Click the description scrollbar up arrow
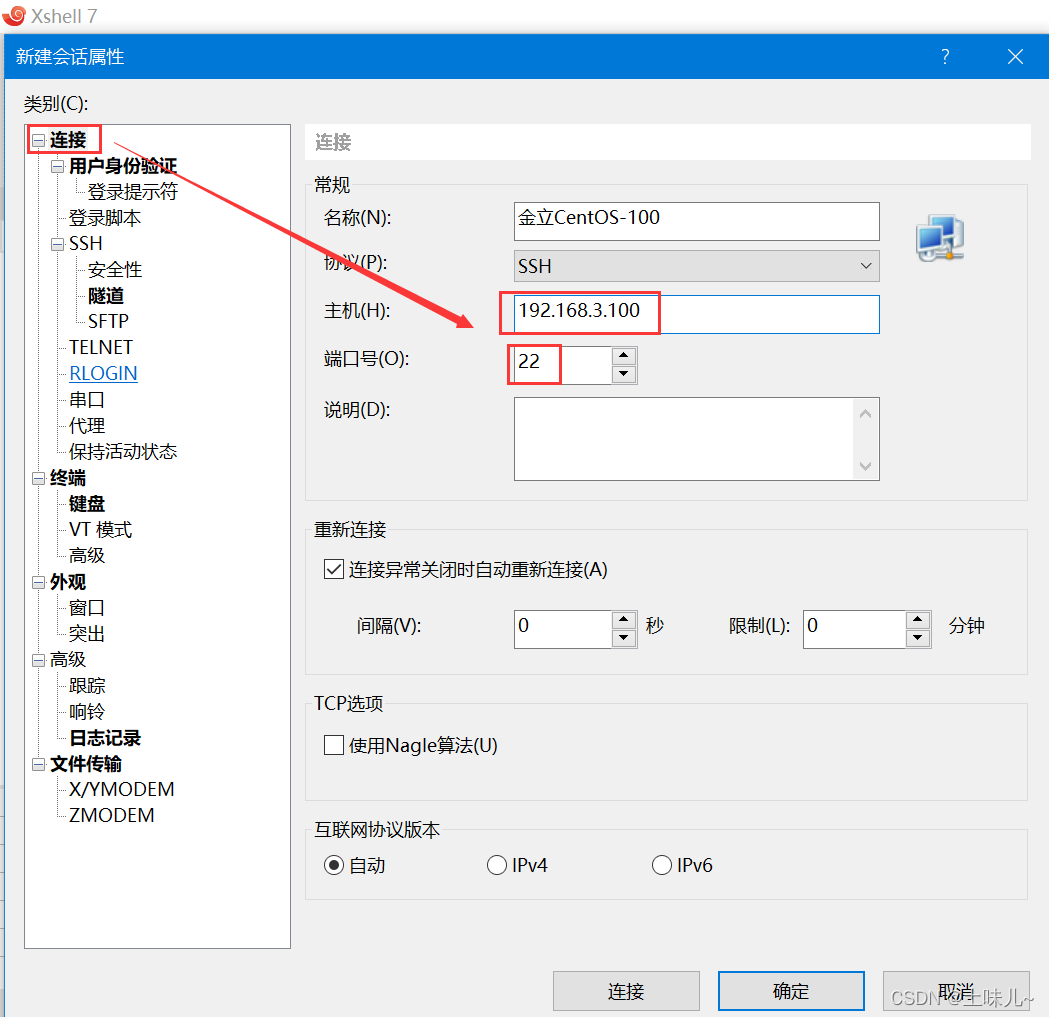1049x1017 pixels. click(x=866, y=413)
